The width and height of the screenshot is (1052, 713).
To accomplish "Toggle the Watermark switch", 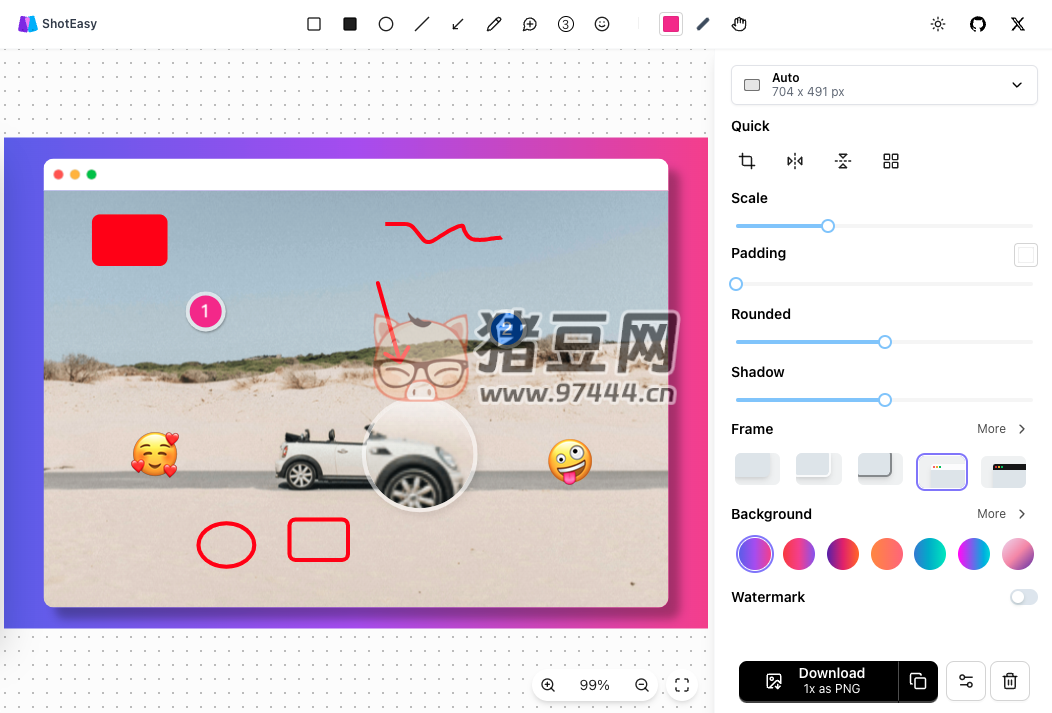I will pos(1023,597).
